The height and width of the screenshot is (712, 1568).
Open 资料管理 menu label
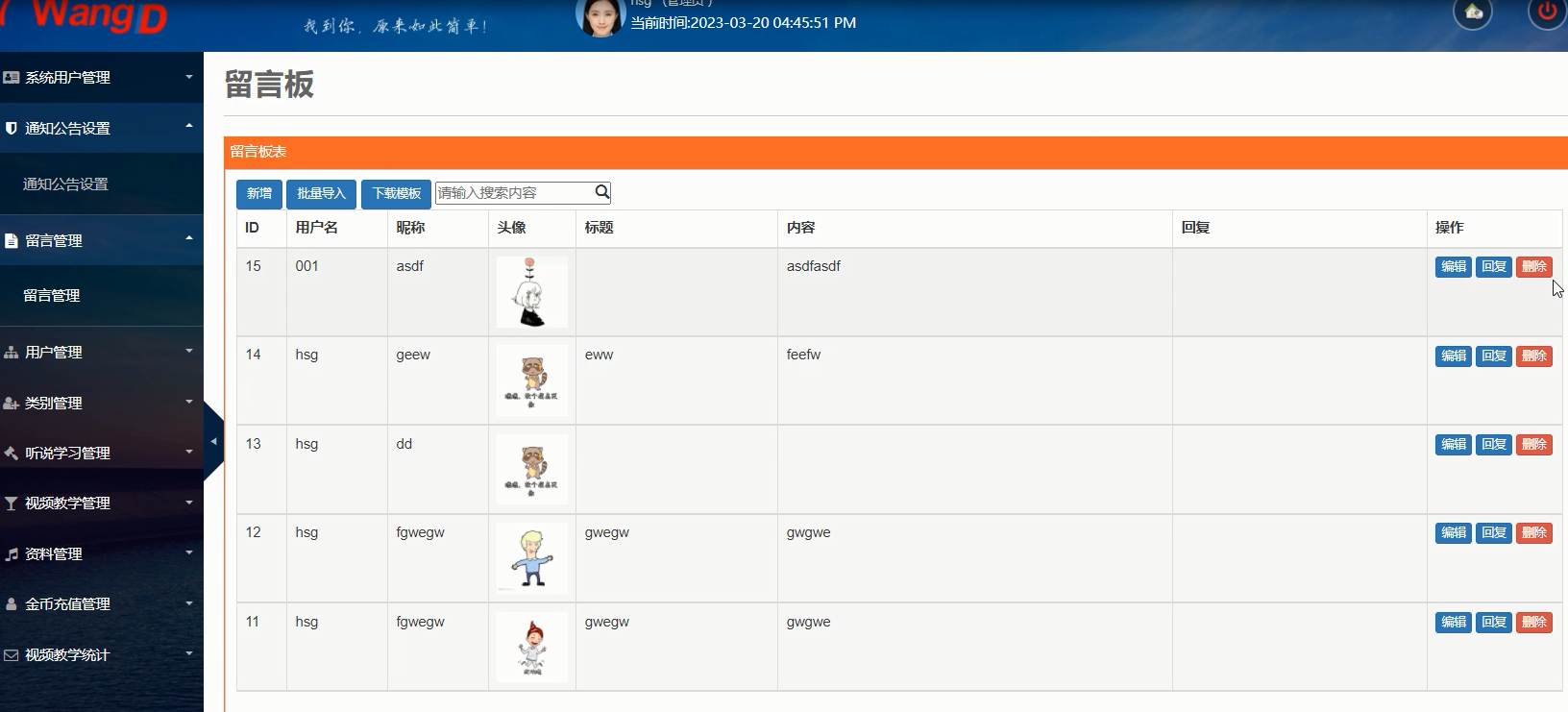pyautogui.click(x=54, y=553)
